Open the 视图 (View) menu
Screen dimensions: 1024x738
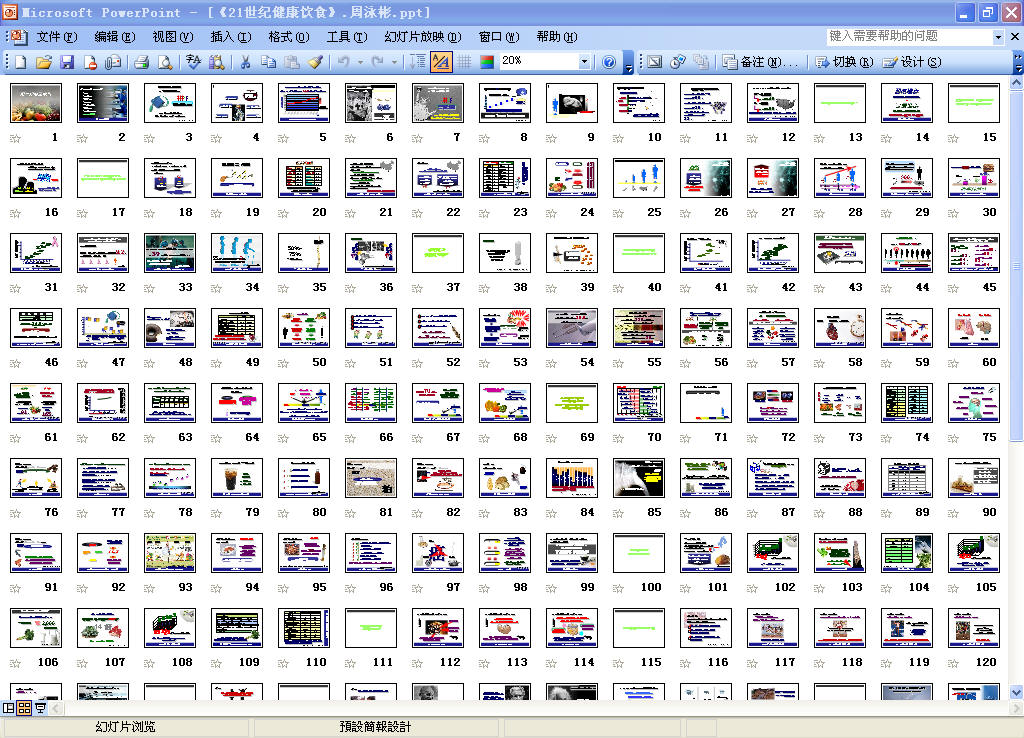172,37
